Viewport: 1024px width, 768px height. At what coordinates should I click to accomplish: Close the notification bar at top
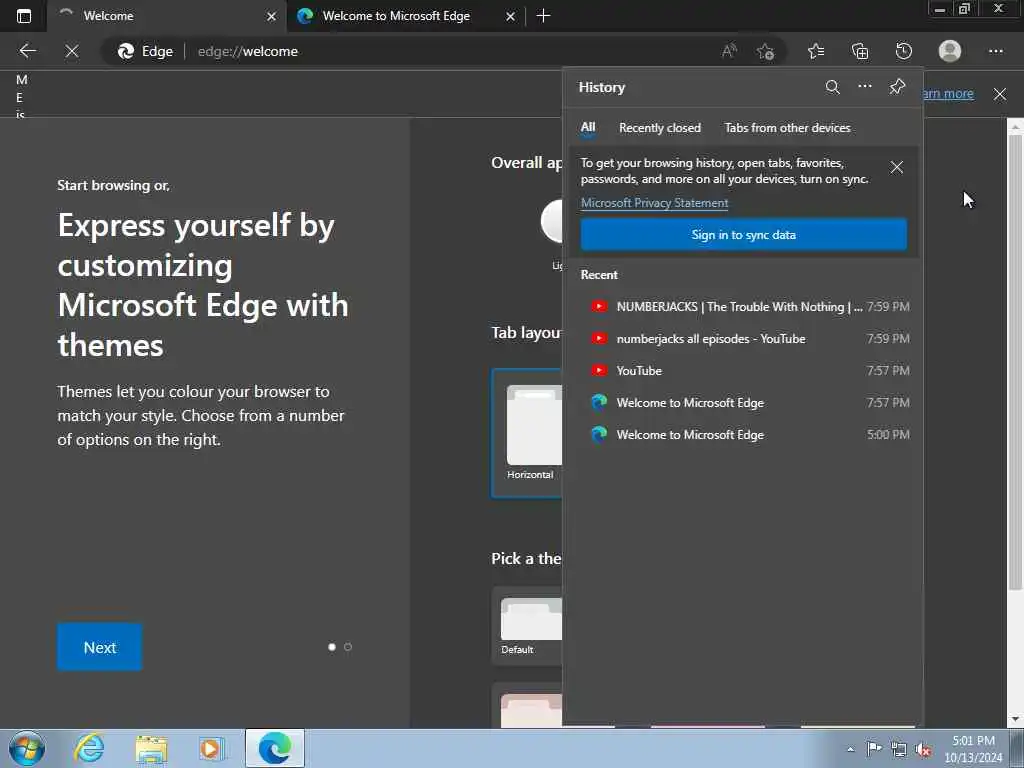coord(999,94)
